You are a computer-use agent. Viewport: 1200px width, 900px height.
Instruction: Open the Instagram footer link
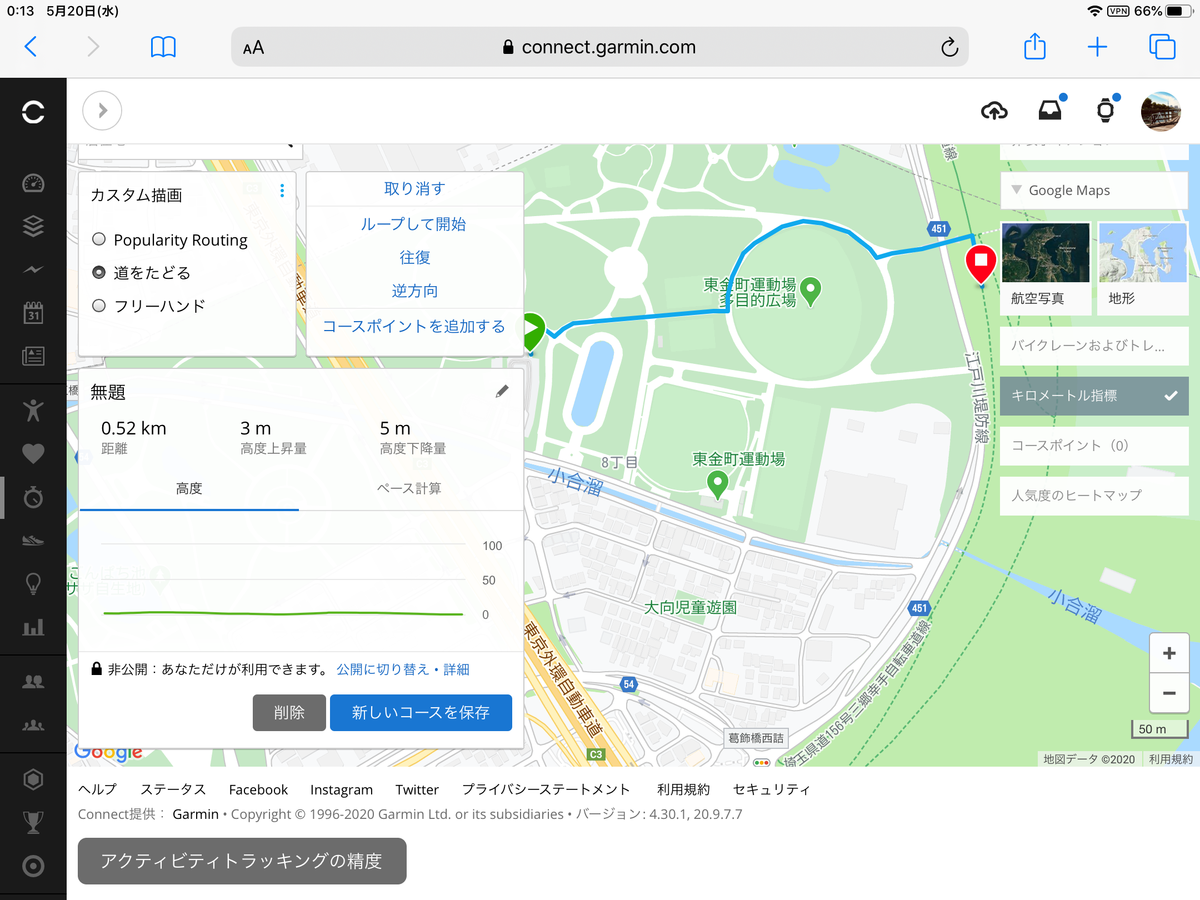[341, 789]
